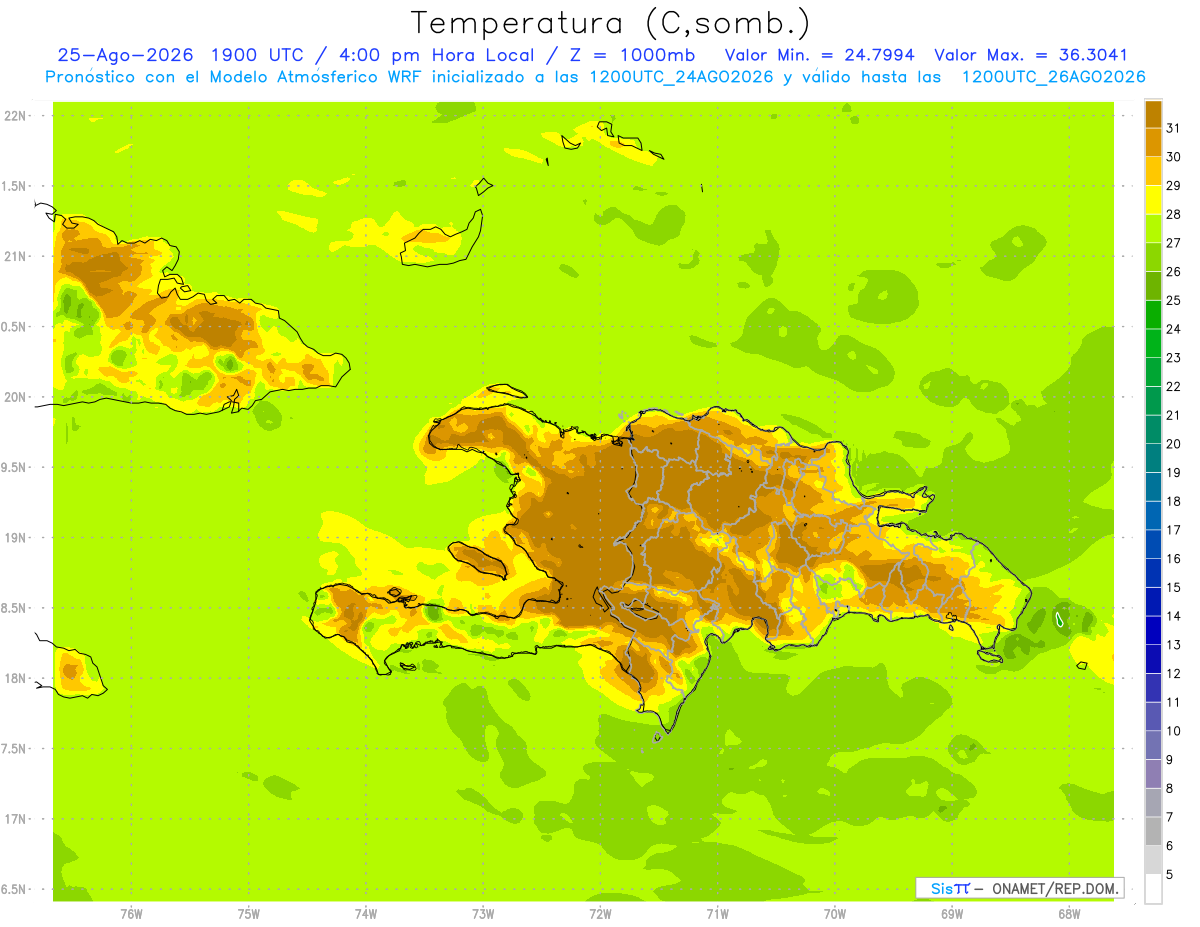Click the "72W" longitude label
The width and height of the screenshot is (1200, 927).
(x=600, y=914)
